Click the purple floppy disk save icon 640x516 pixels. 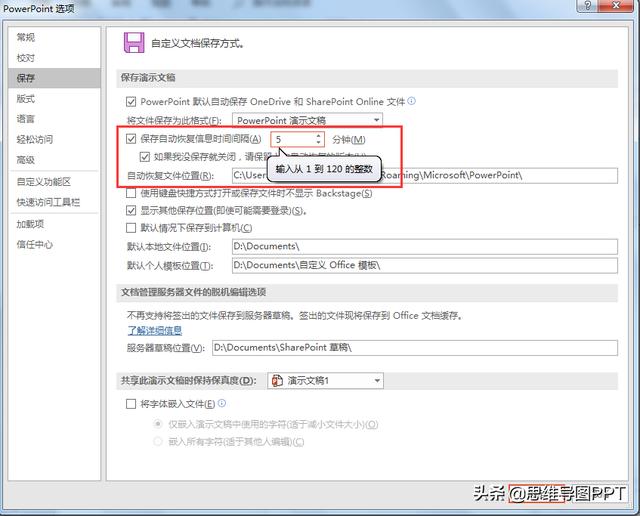point(134,43)
